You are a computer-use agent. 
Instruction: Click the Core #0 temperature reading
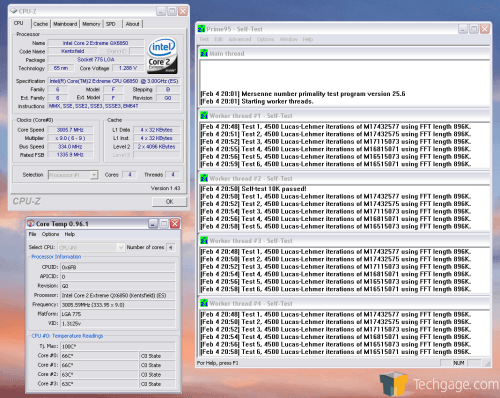point(100,356)
